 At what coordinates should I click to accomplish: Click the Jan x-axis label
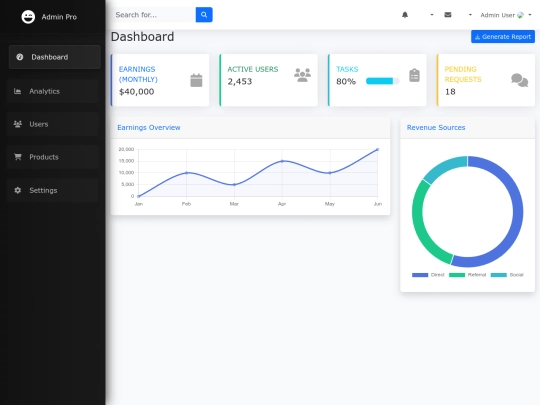[138, 204]
